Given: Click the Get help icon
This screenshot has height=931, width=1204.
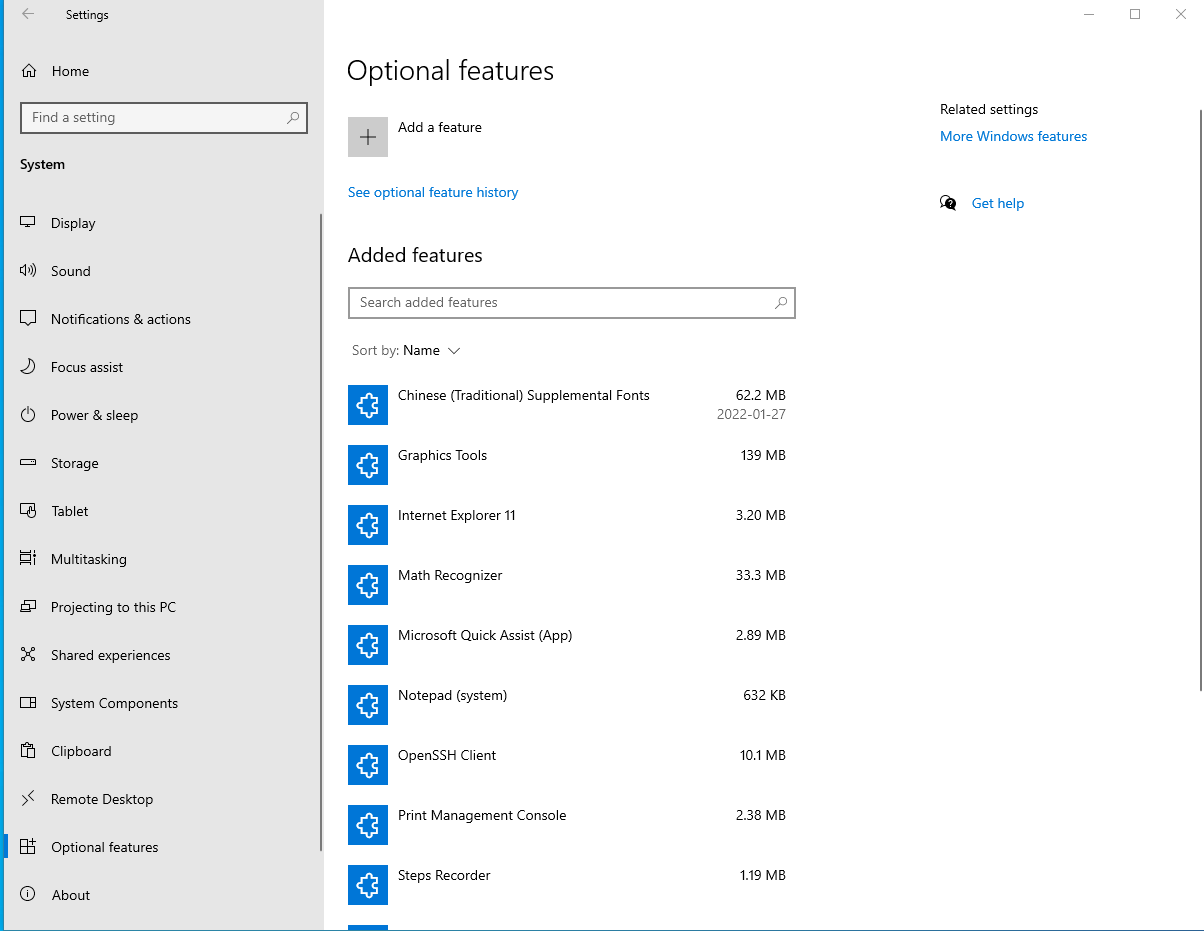Looking at the screenshot, I should pyautogui.click(x=947, y=202).
